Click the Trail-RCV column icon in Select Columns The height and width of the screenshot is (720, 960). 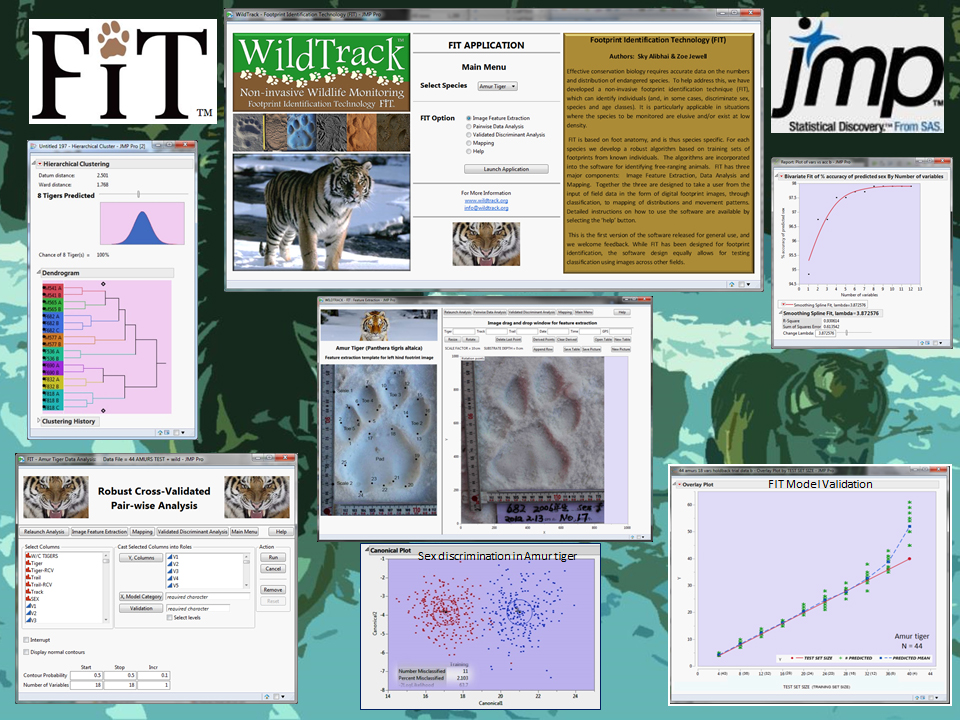[x=28, y=585]
